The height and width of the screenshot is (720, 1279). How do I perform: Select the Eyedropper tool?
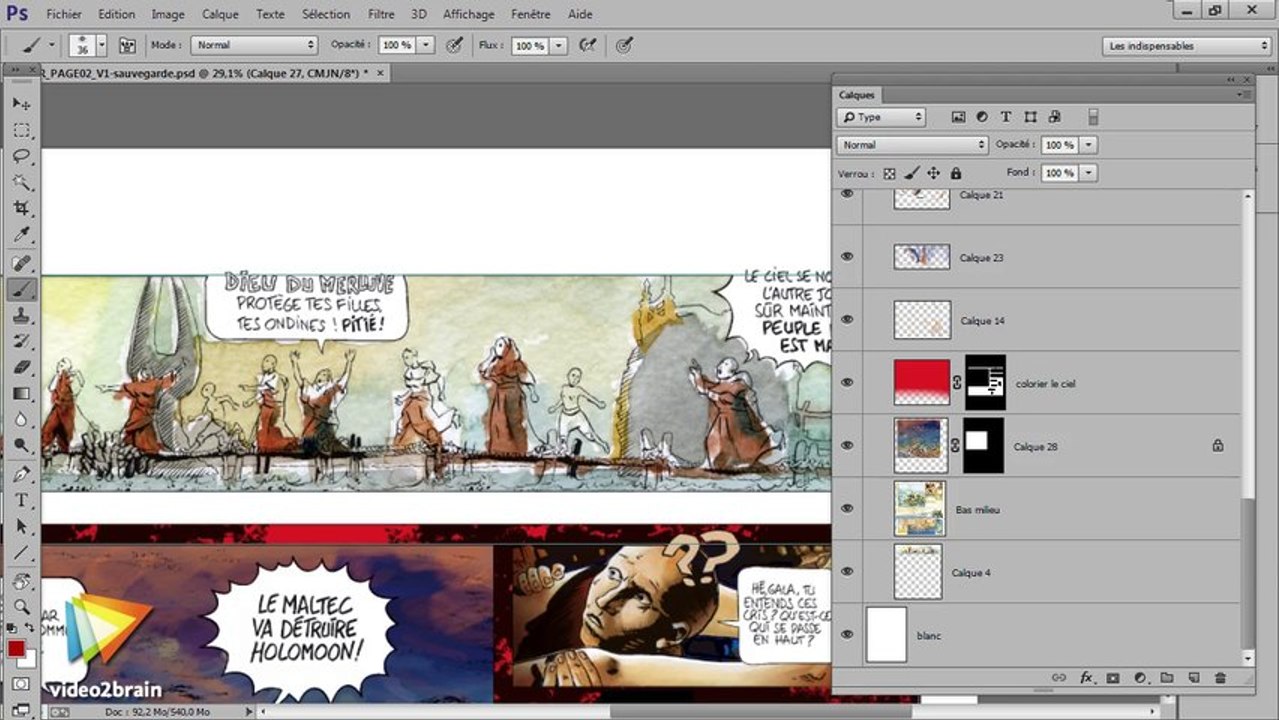tap(22, 235)
